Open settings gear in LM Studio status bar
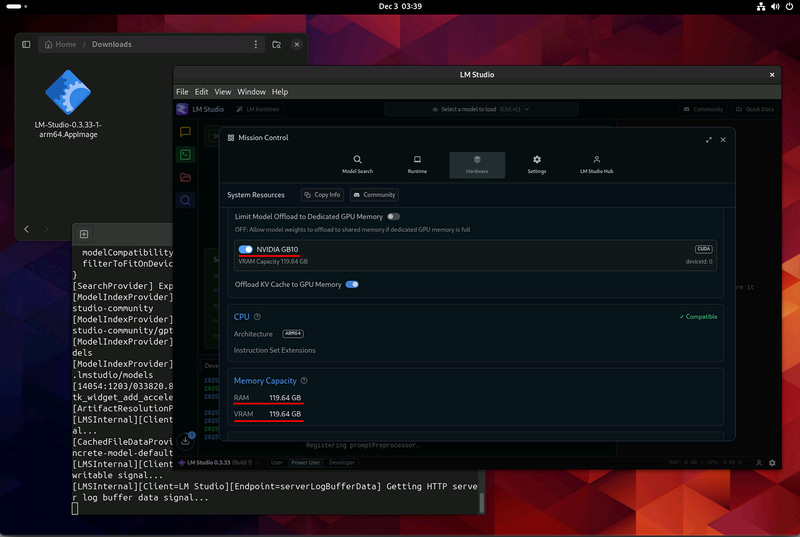 pyautogui.click(x=772, y=463)
